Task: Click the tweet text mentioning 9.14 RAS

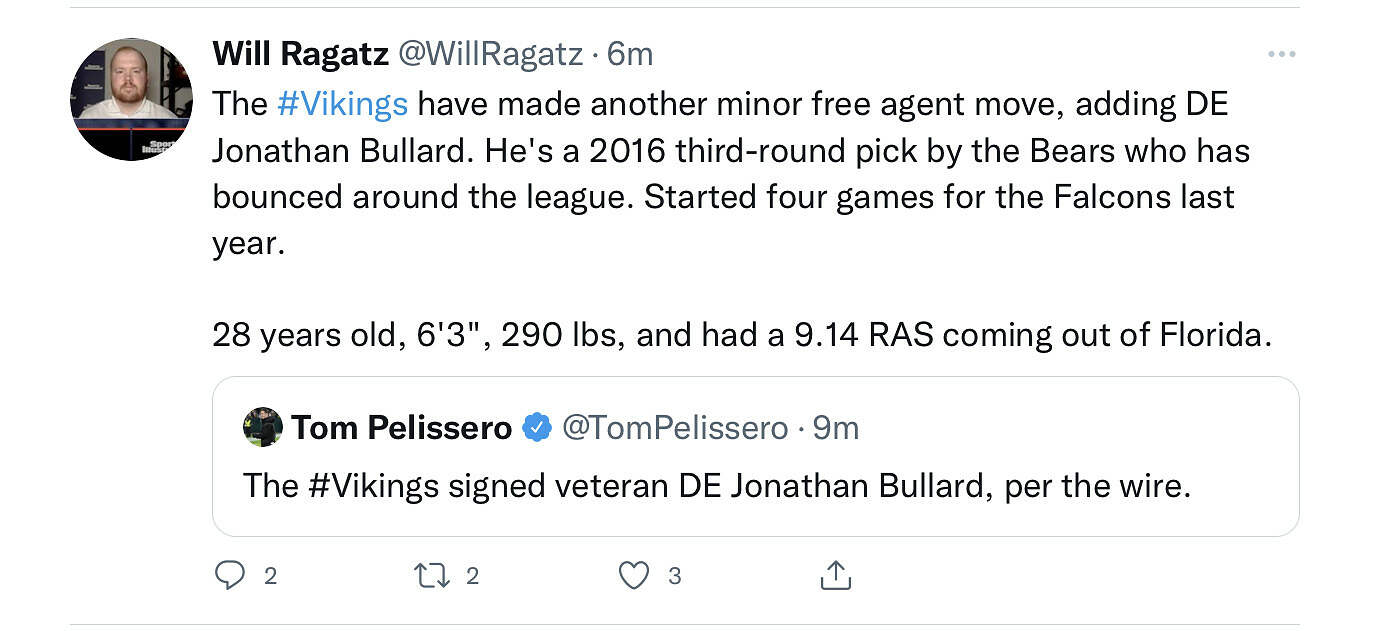Action: (740, 334)
